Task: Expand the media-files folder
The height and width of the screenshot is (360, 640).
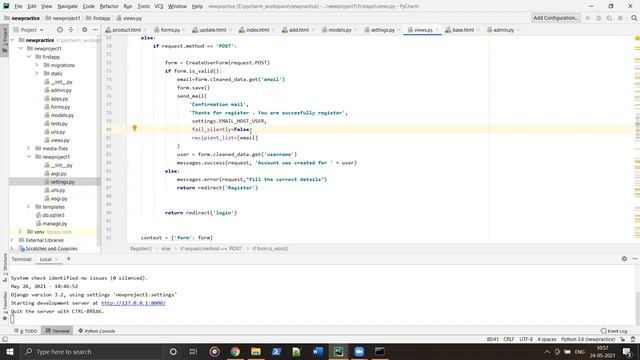Action: [29, 148]
